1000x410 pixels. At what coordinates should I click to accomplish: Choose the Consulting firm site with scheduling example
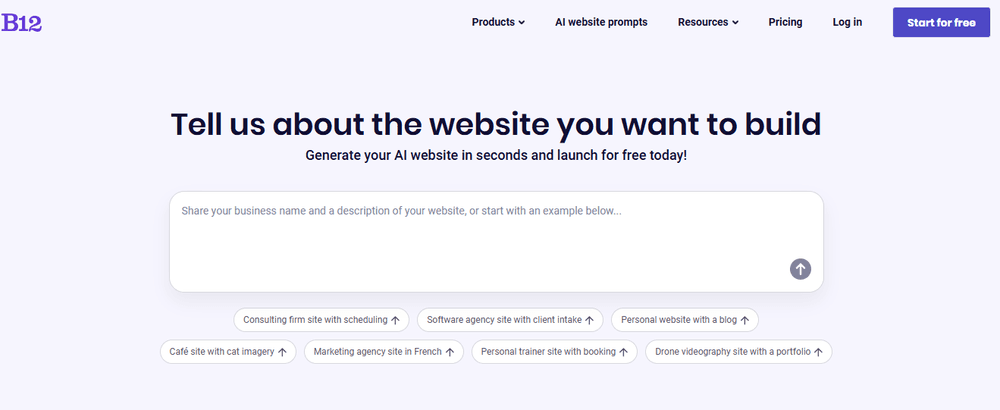tap(315, 320)
